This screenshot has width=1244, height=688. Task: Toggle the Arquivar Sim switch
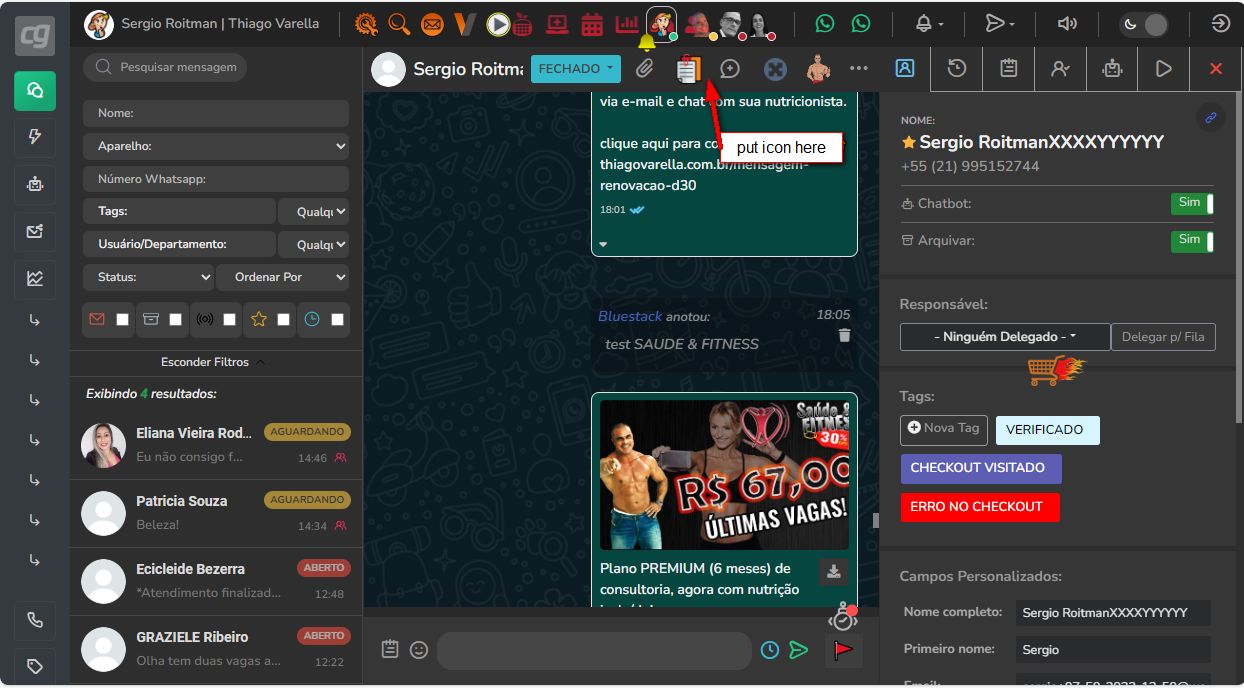1192,241
